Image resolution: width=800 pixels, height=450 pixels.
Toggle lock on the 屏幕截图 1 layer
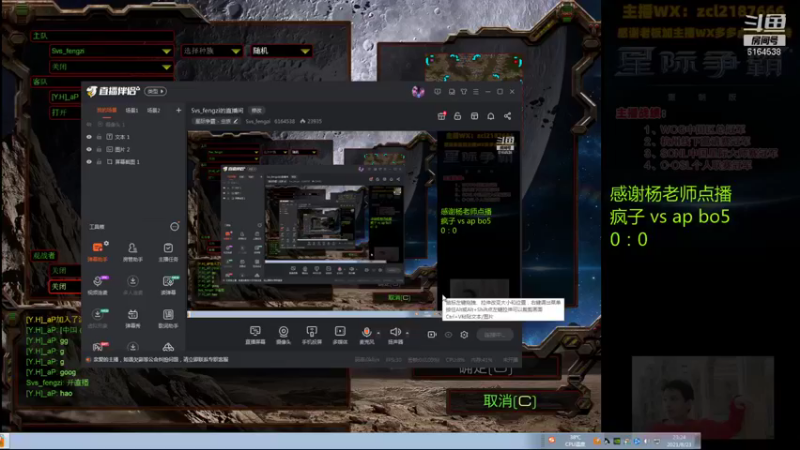pyautogui.click(x=99, y=162)
